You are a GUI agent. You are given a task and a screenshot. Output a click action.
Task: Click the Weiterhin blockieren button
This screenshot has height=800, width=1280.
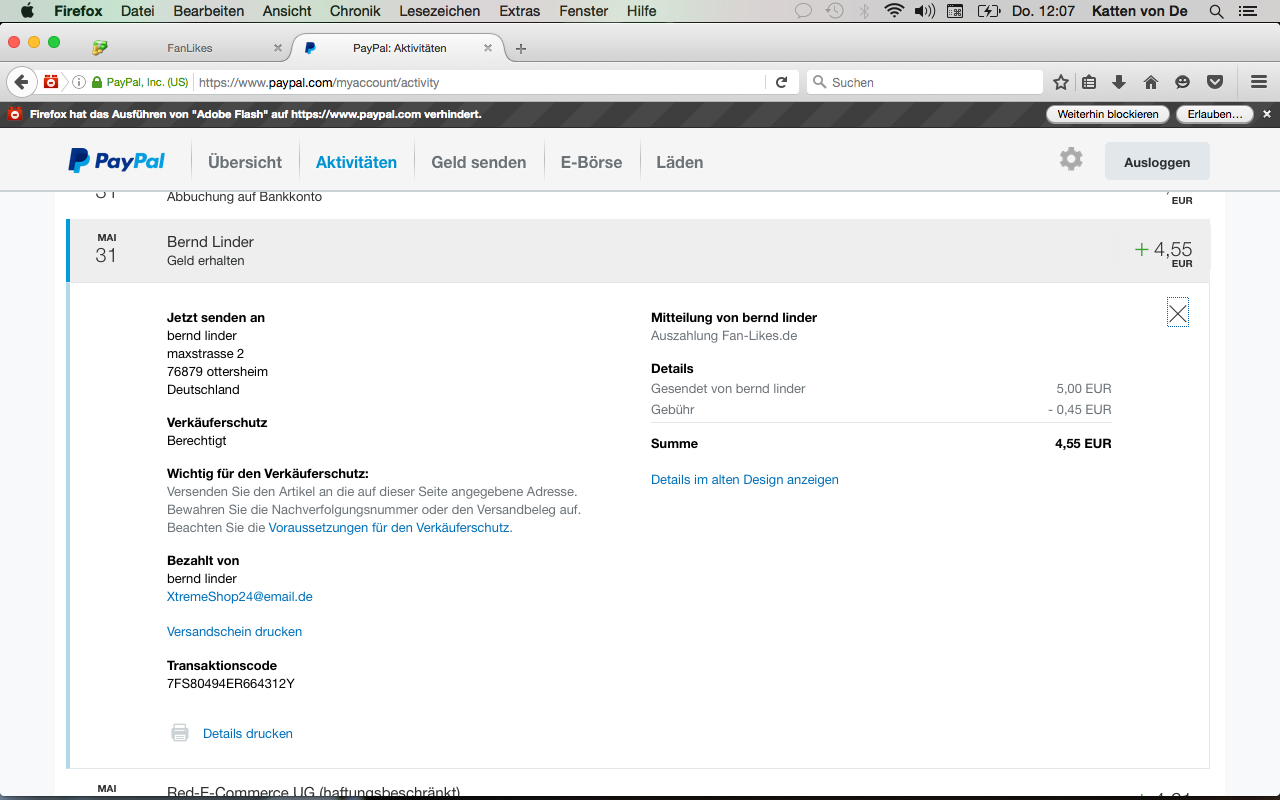coord(1108,114)
